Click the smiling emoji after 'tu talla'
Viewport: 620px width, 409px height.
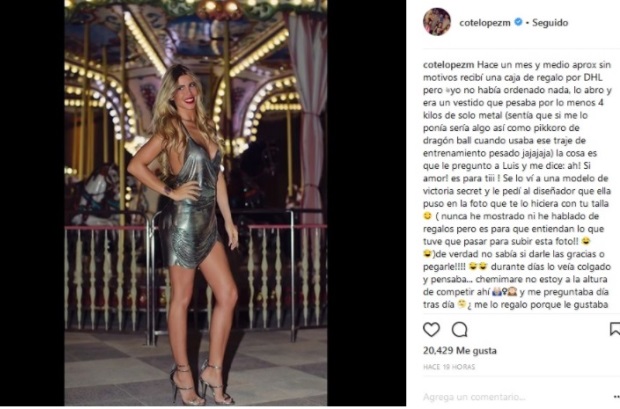(427, 216)
